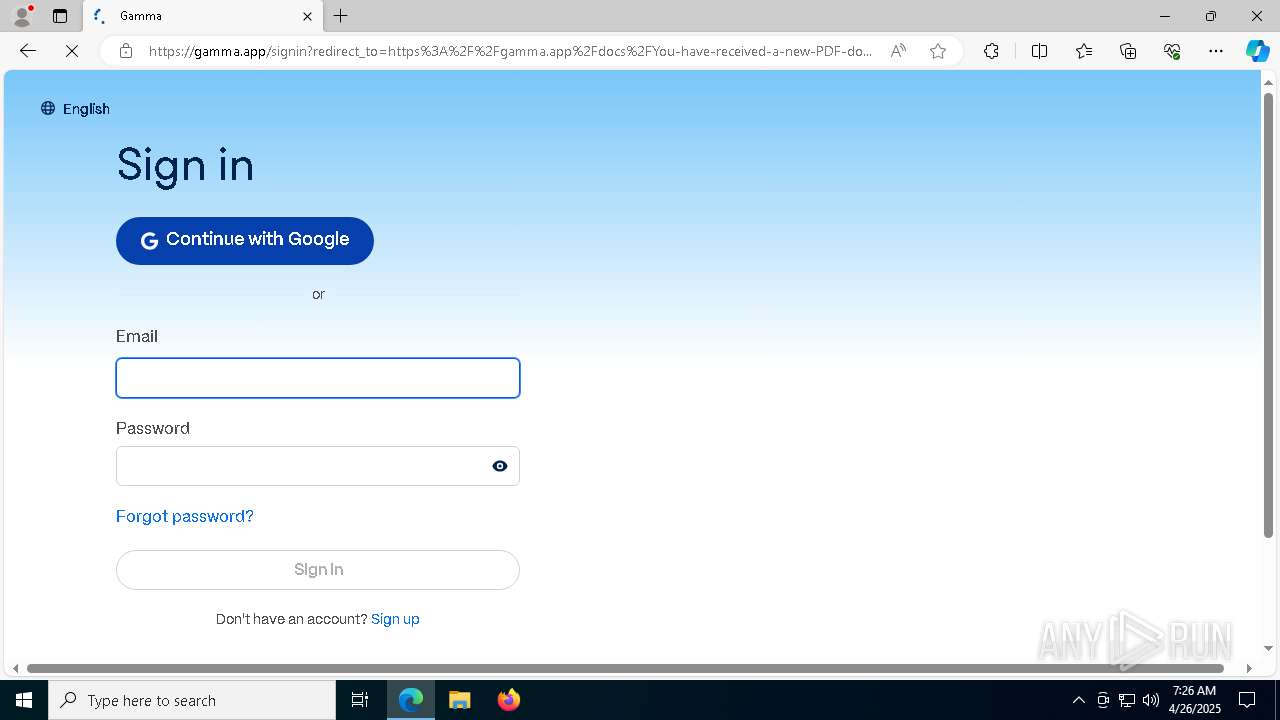Click the horizontal scrollbar
This screenshot has height=720, width=1280.
tap(625, 668)
